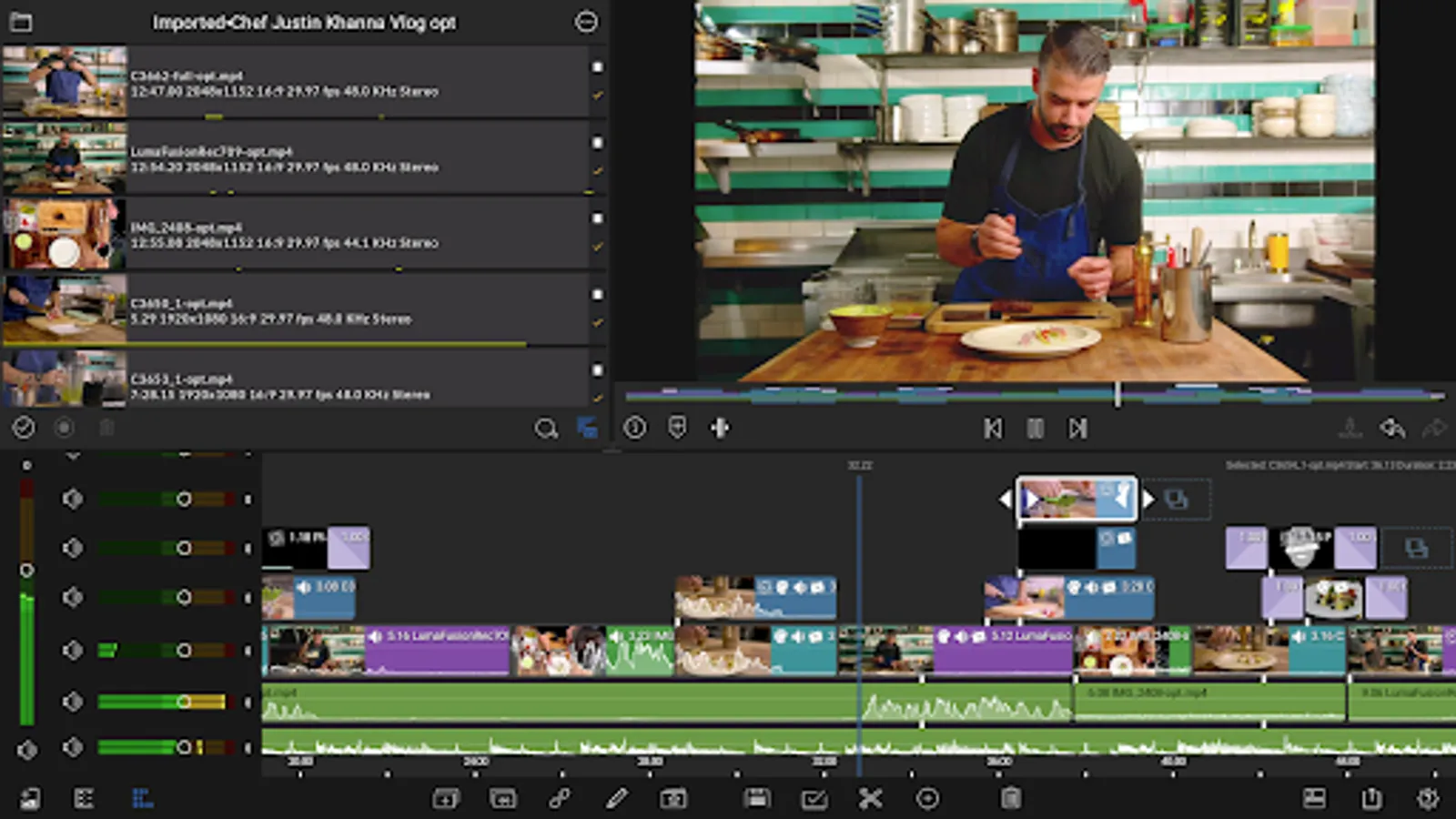Image resolution: width=1456 pixels, height=819 pixels.
Task: Click the dimmed import icon beside undo
Action: (x=1350, y=428)
